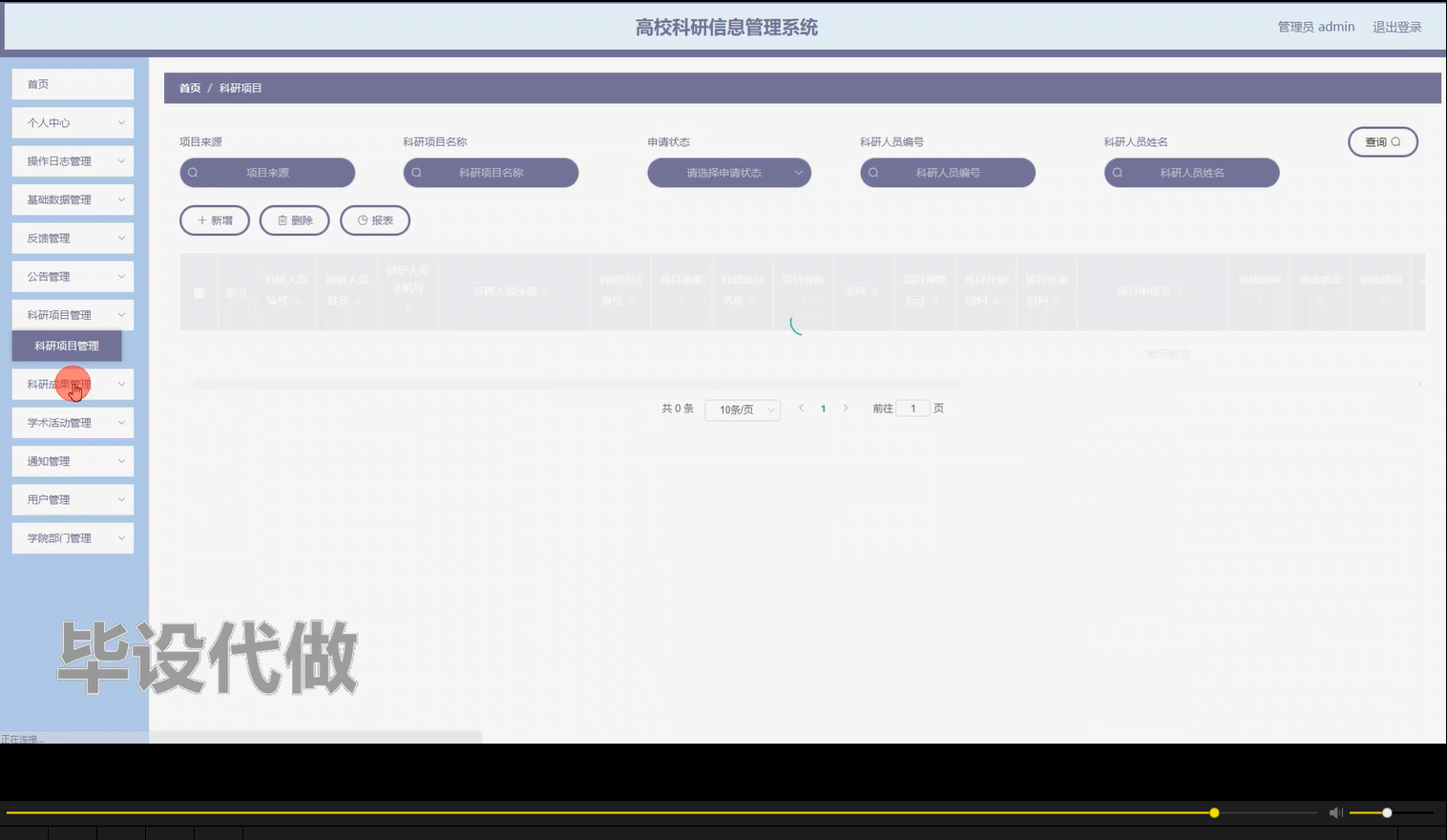This screenshot has height=840, width=1447.
Task: Click the previous page arrow in pagination
Action: point(801,408)
